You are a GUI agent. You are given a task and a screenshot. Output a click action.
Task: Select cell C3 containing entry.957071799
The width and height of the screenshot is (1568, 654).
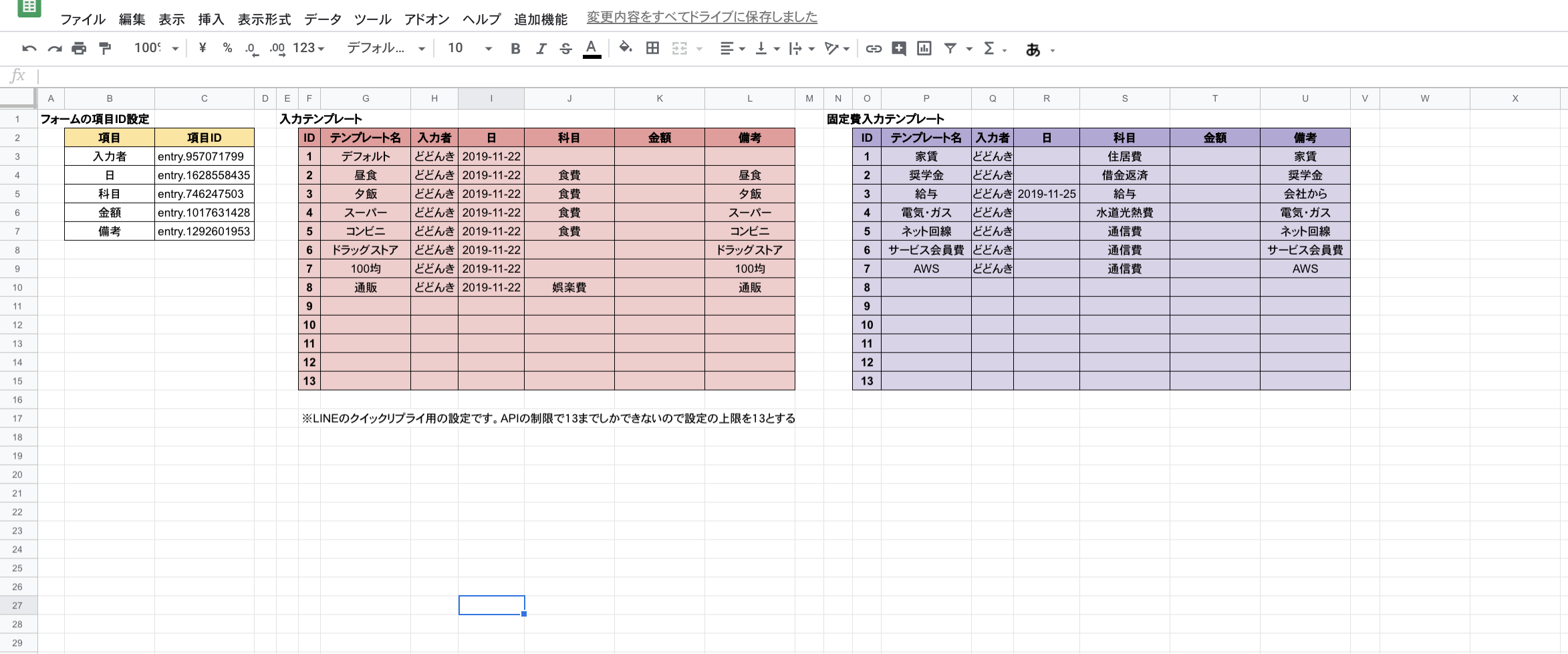pos(204,156)
